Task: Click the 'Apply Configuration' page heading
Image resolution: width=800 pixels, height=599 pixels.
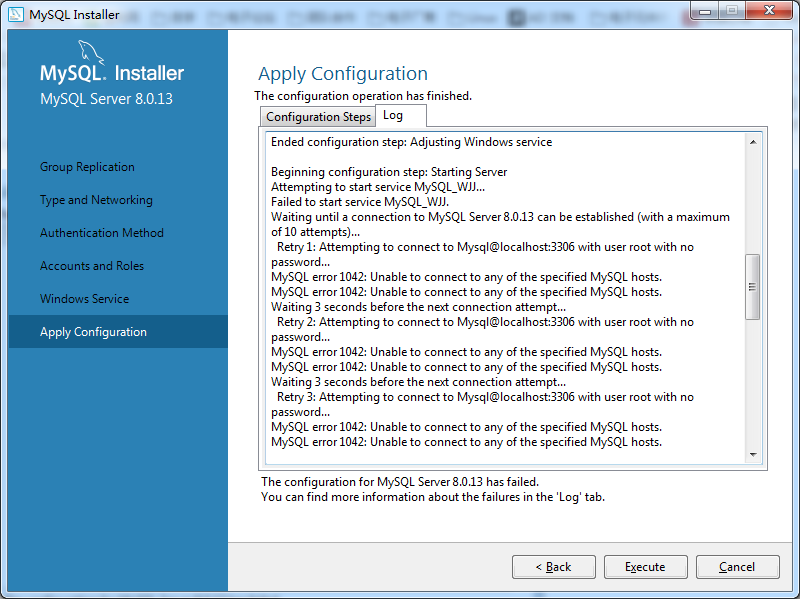Action: click(343, 74)
